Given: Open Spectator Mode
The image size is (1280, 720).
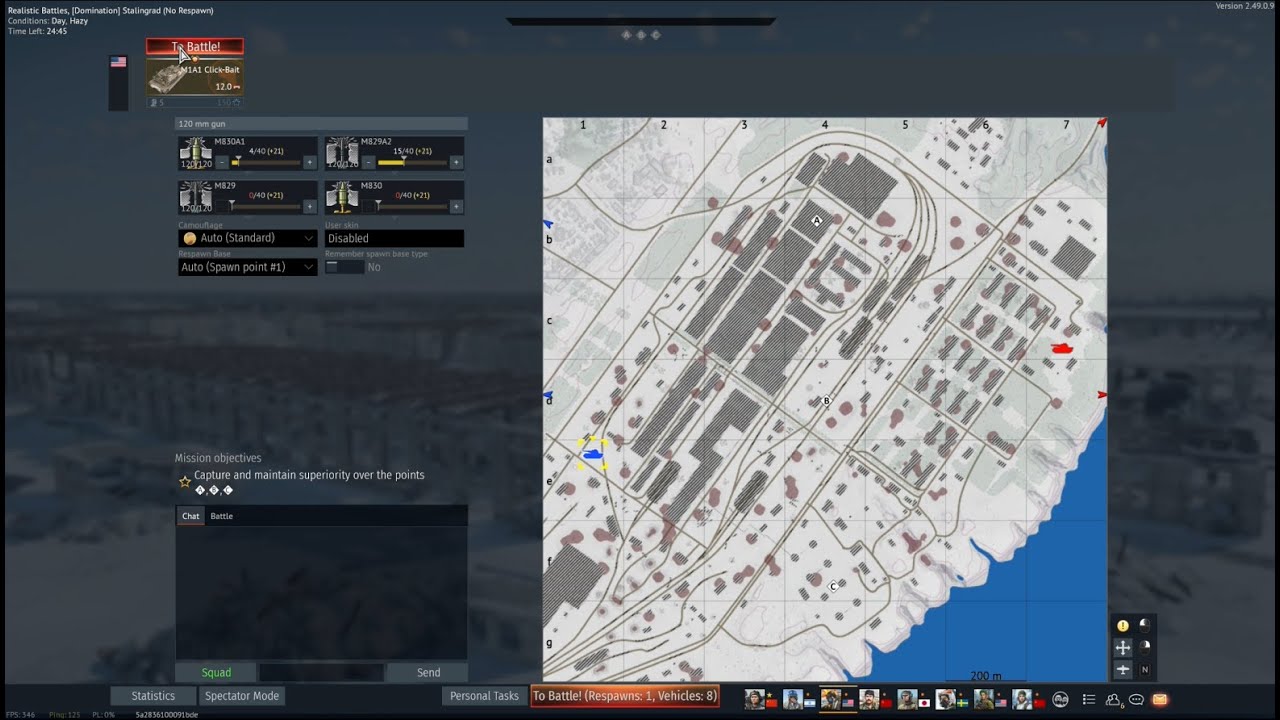Looking at the screenshot, I should pyautogui.click(x=242, y=696).
